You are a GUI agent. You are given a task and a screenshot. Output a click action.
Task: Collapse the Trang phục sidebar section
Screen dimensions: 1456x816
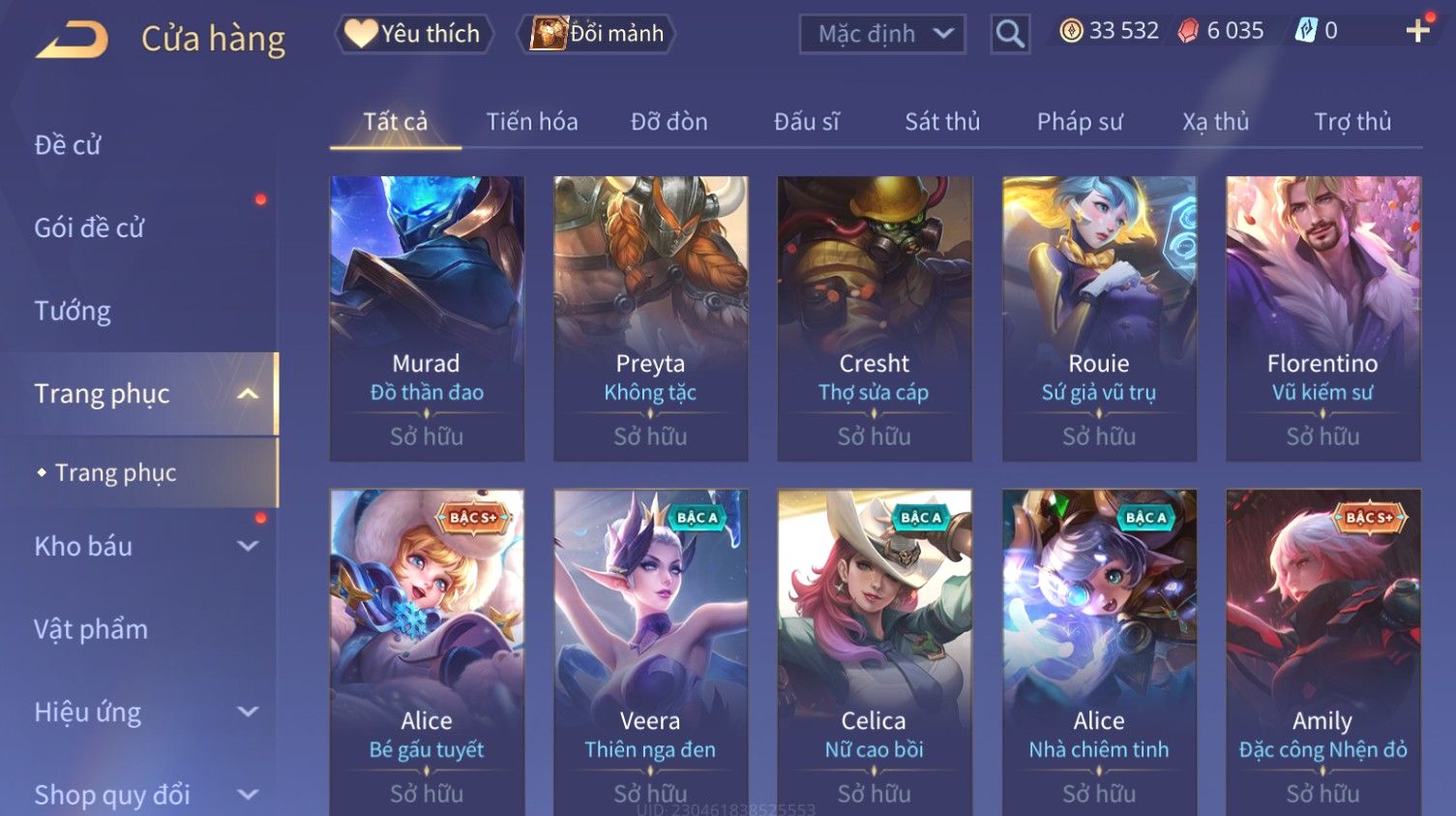[248, 394]
